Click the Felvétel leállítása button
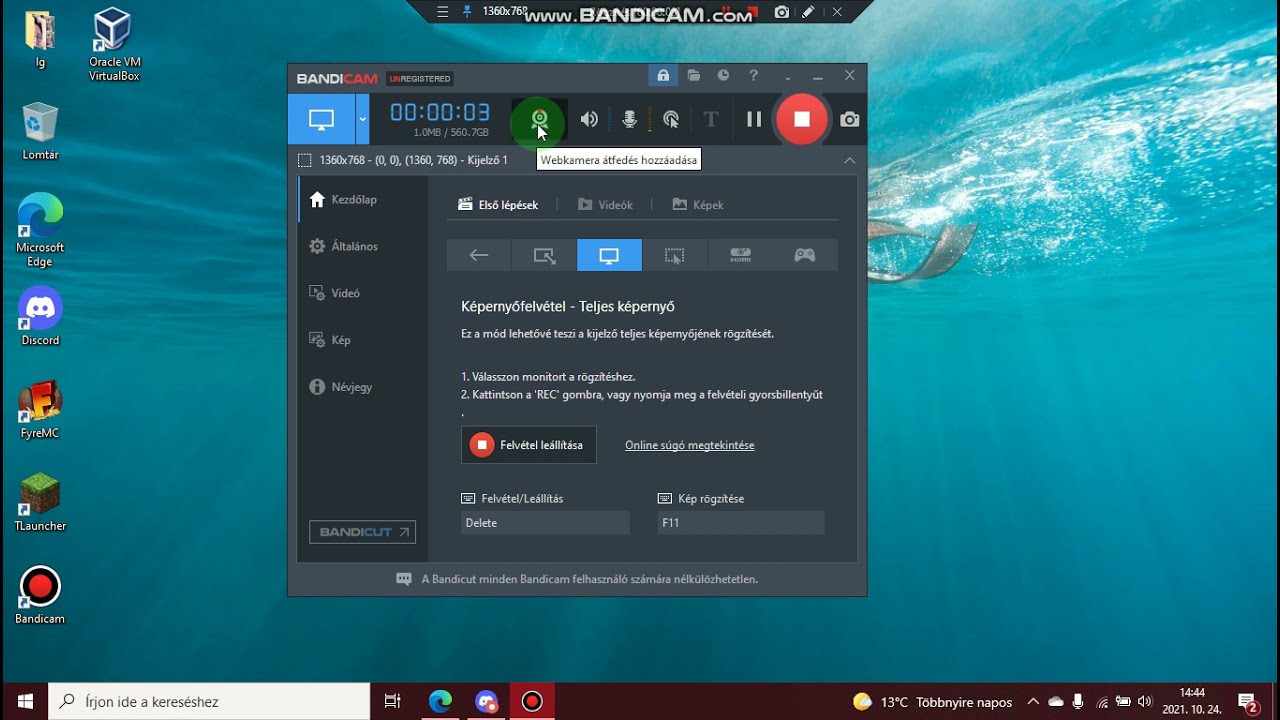This screenshot has height=720, width=1280. coord(529,445)
